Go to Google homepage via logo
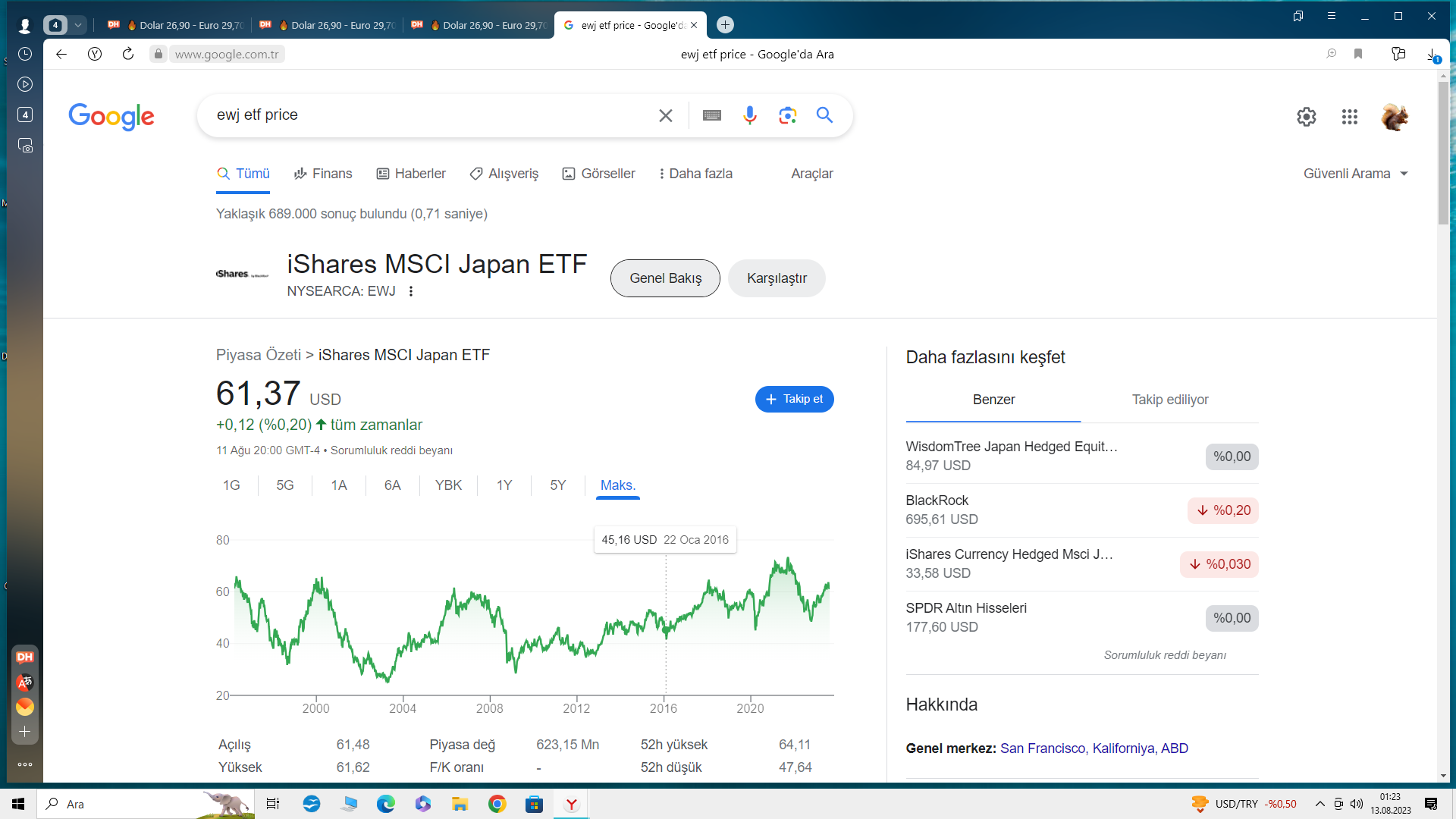The height and width of the screenshot is (819, 1456). [x=111, y=116]
